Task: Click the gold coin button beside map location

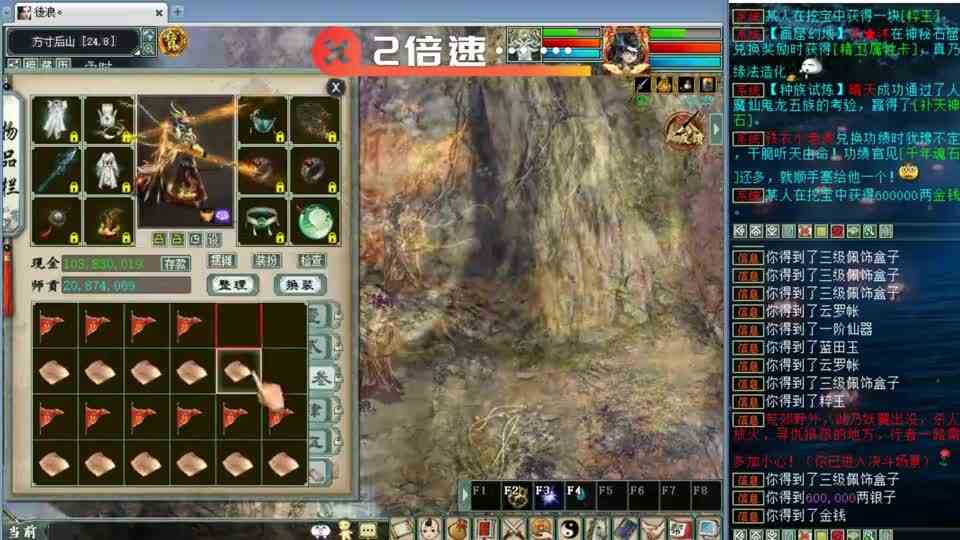Action: 173,42
